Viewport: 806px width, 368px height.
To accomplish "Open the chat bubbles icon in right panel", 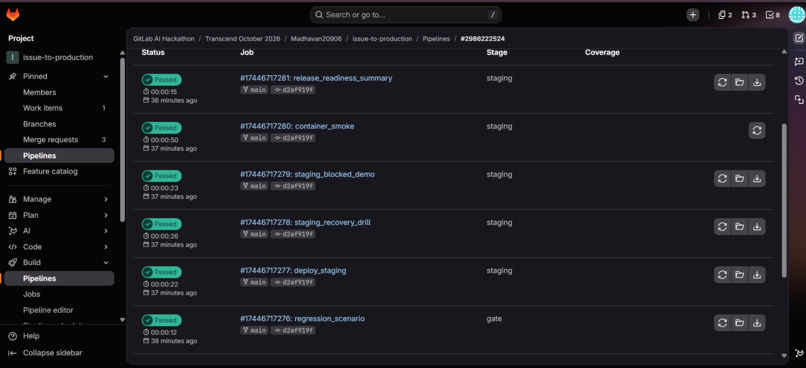I will (799, 62).
